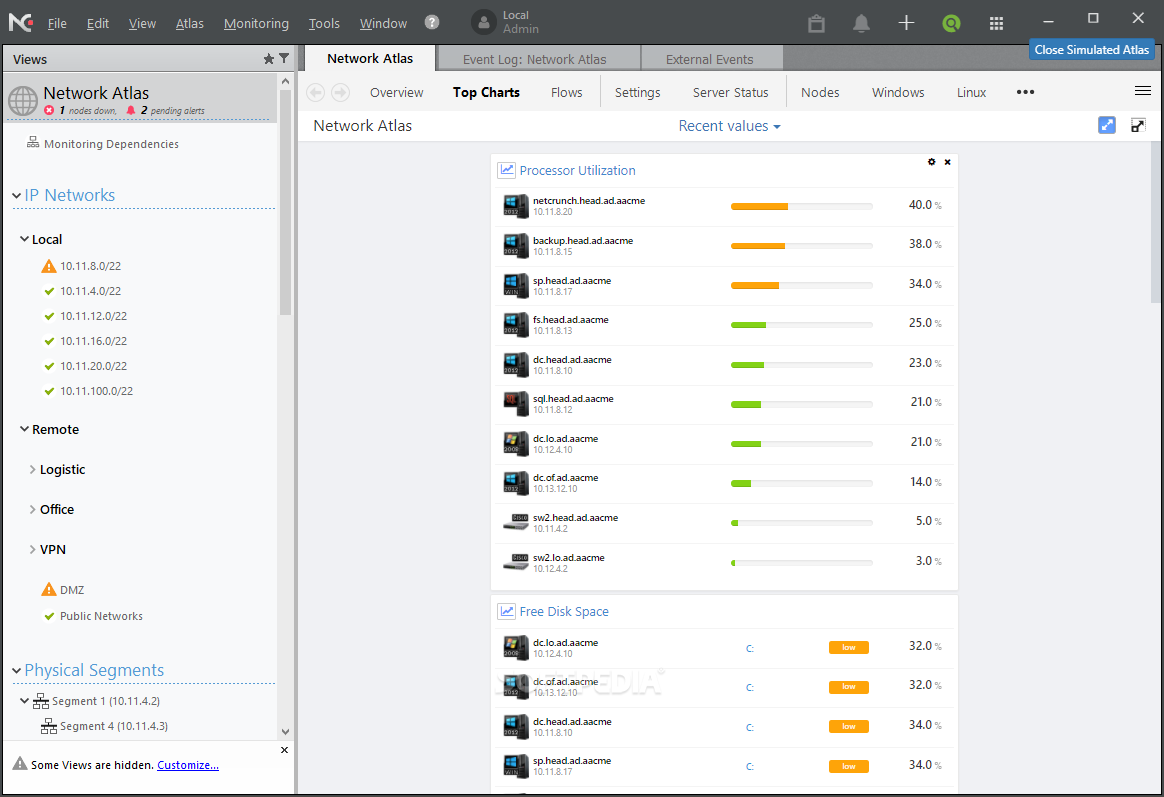The width and height of the screenshot is (1164, 797).
Task: Open the Server Status tab
Action: point(730,92)
